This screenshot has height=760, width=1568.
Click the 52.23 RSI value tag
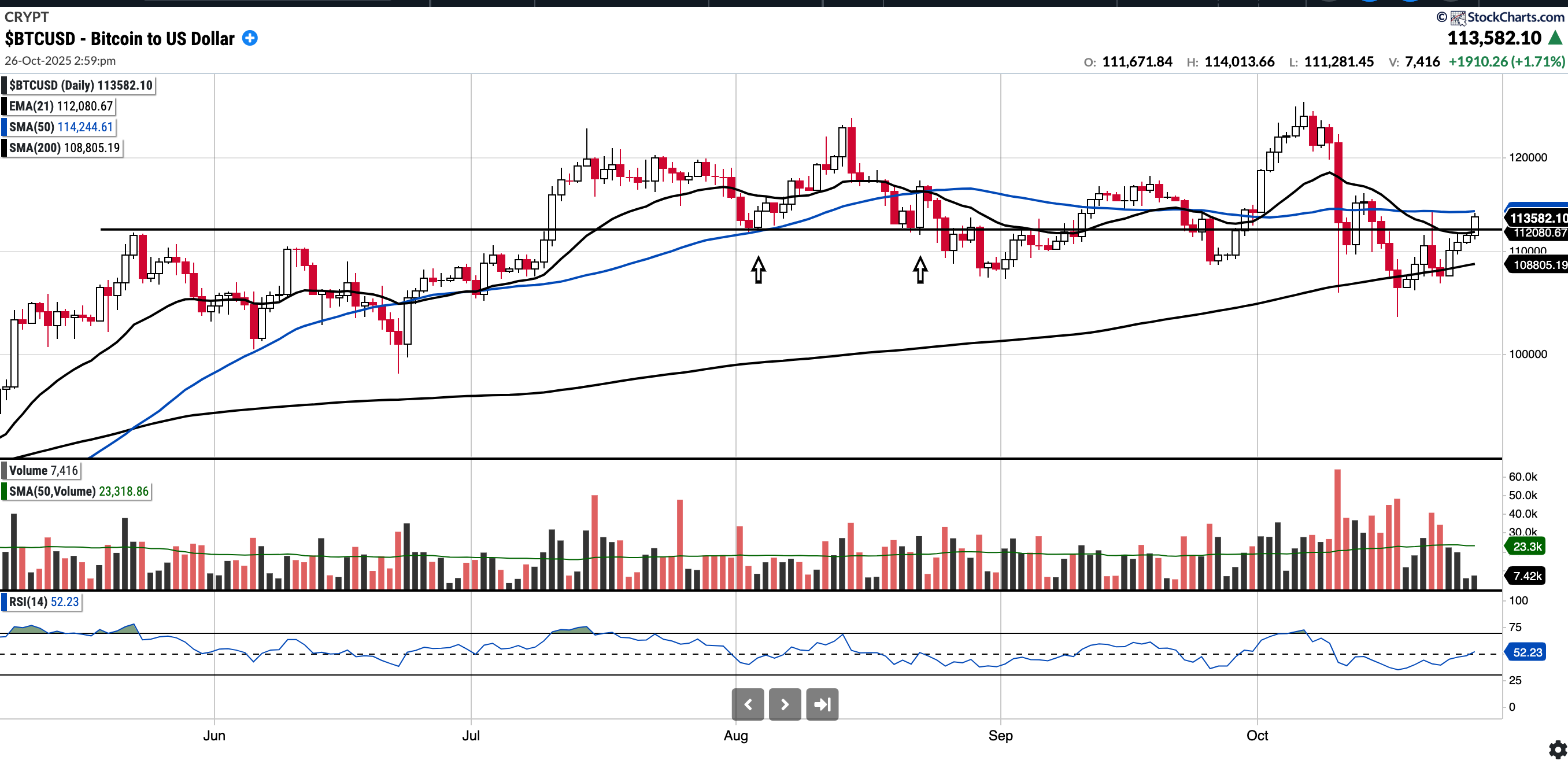click(1526, 652)
